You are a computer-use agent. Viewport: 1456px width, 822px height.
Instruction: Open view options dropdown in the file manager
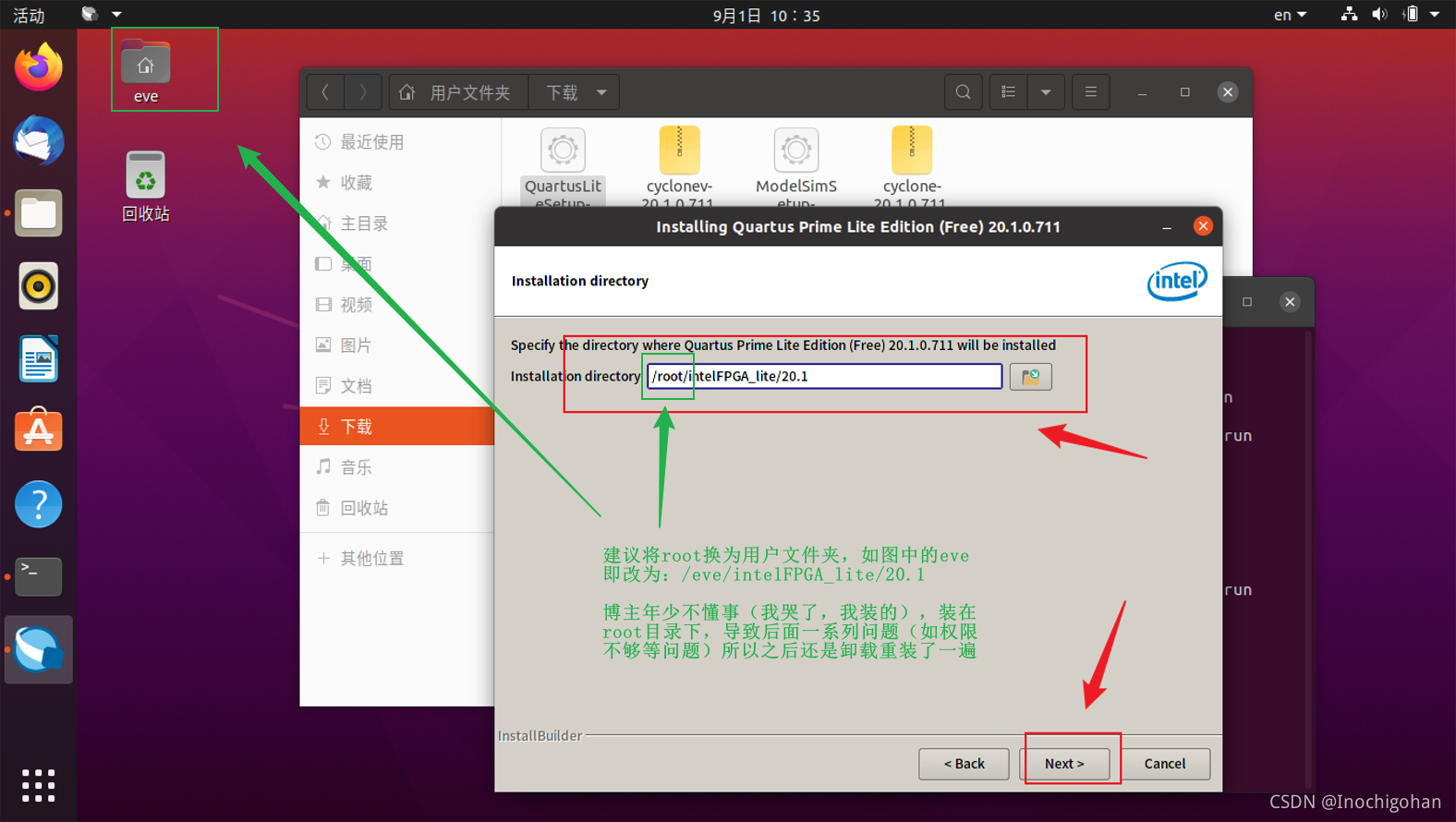click(x=1046, y=92)
